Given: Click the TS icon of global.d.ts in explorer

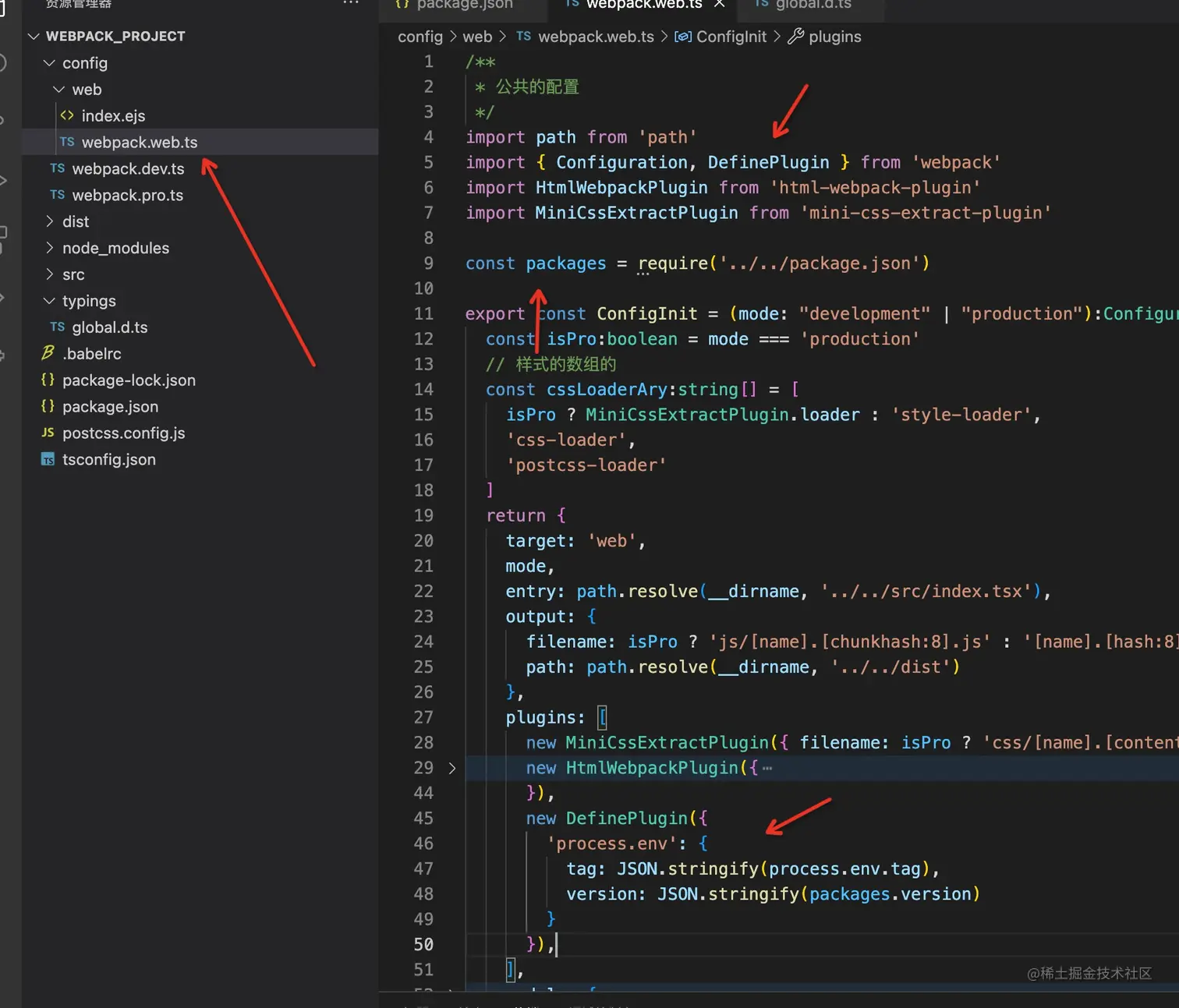Looking at the screenshot, I should pos(58,327).
